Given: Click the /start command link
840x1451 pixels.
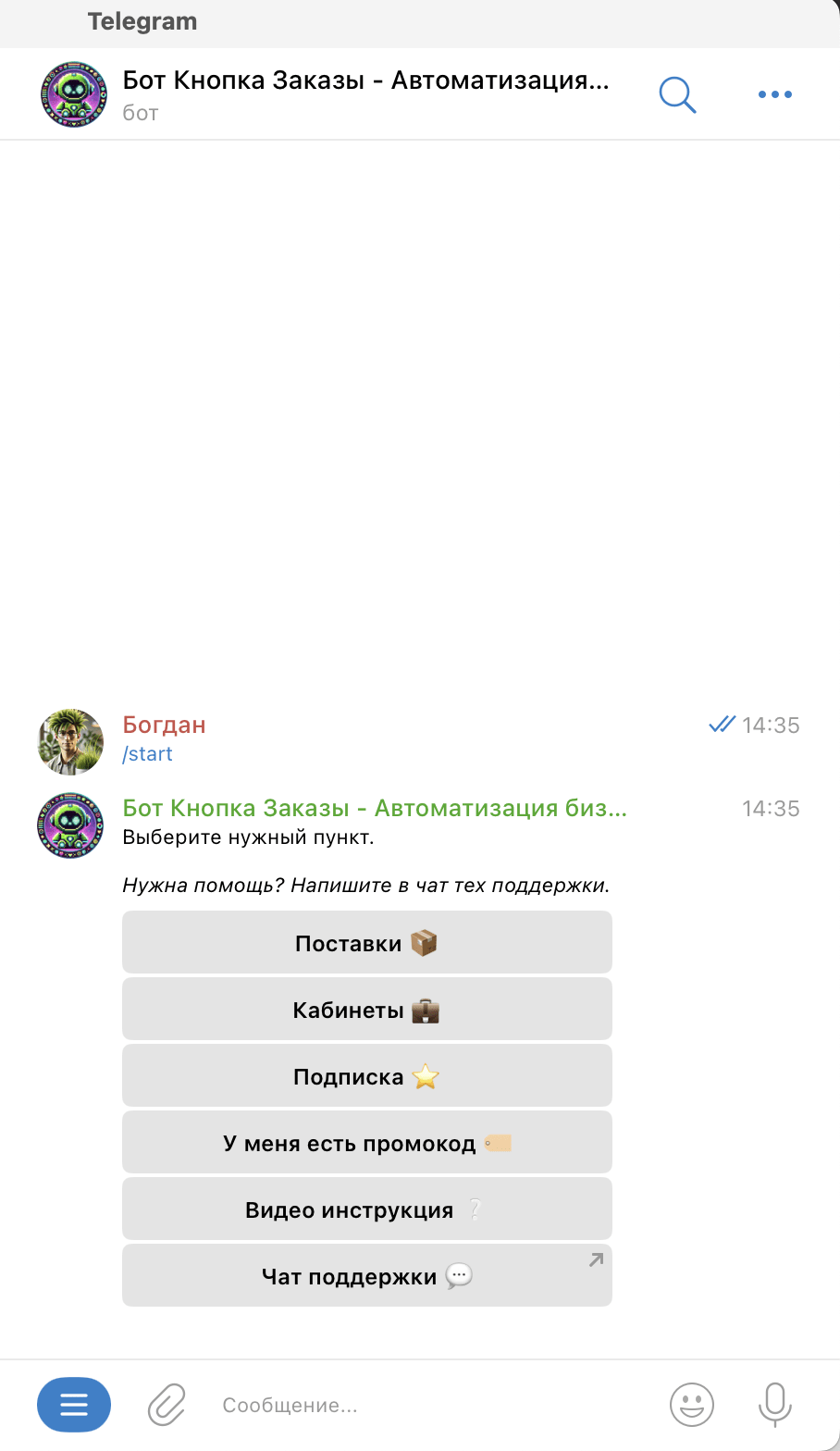Looking at the screenshot, I should coord(148,754).
